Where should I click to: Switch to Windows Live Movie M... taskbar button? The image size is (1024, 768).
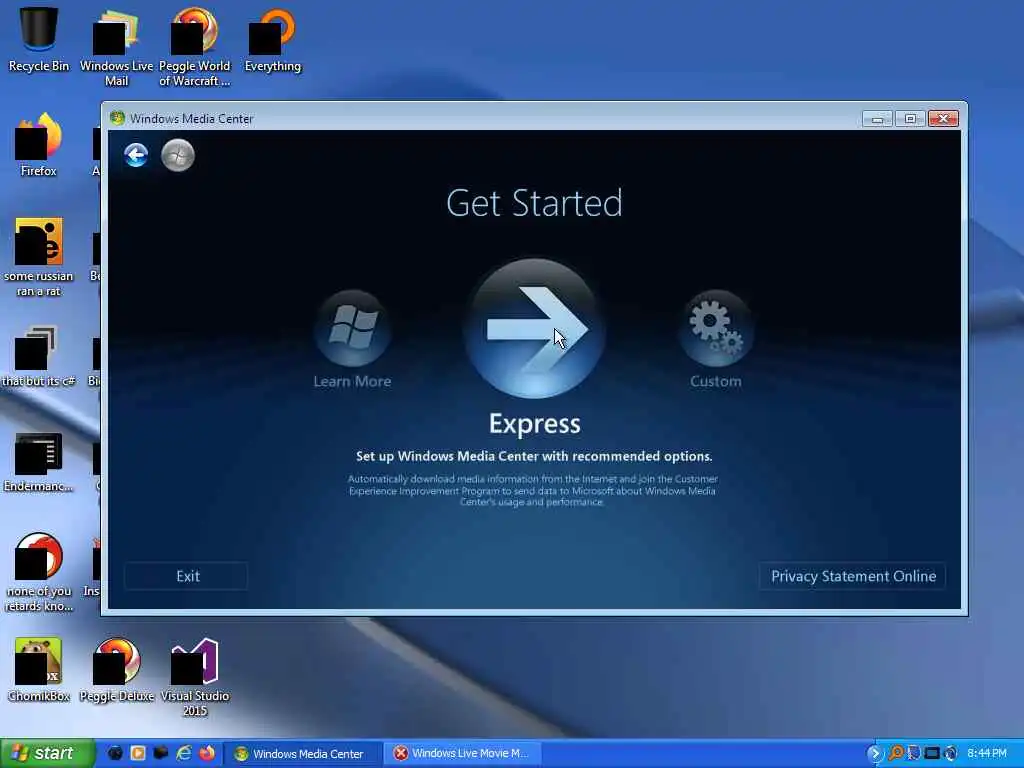coord(462,754)
